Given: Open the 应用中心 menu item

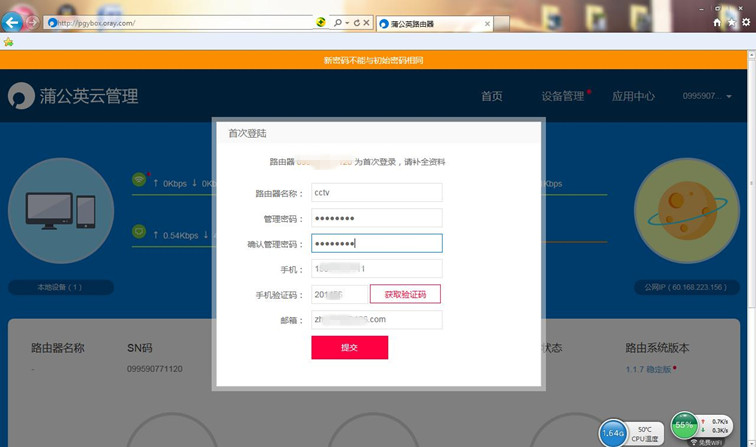Looking at the screenshot, I should 633,97.
